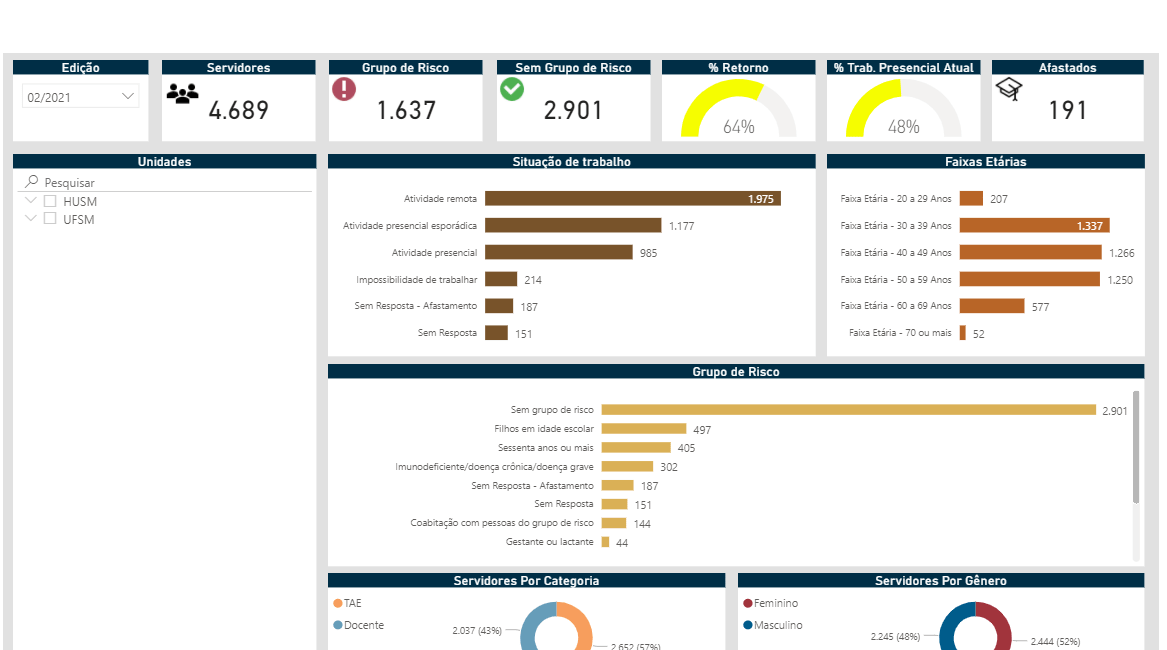Image resolution: width=1167 pixels, height=650 pixels.
Task: Click the blue Docente legend marker
Action: [x=337, y=625]
